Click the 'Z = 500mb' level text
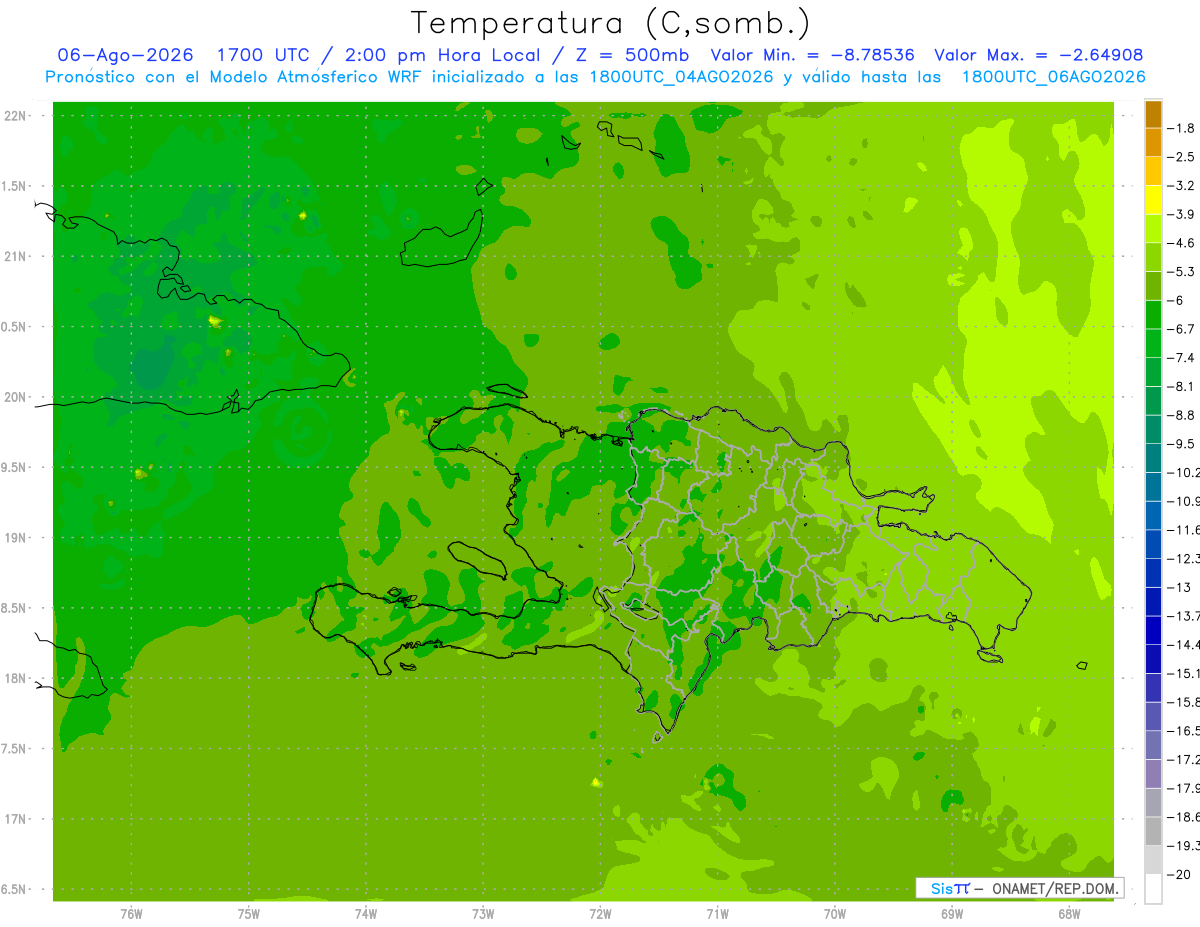 click(630, 55)
